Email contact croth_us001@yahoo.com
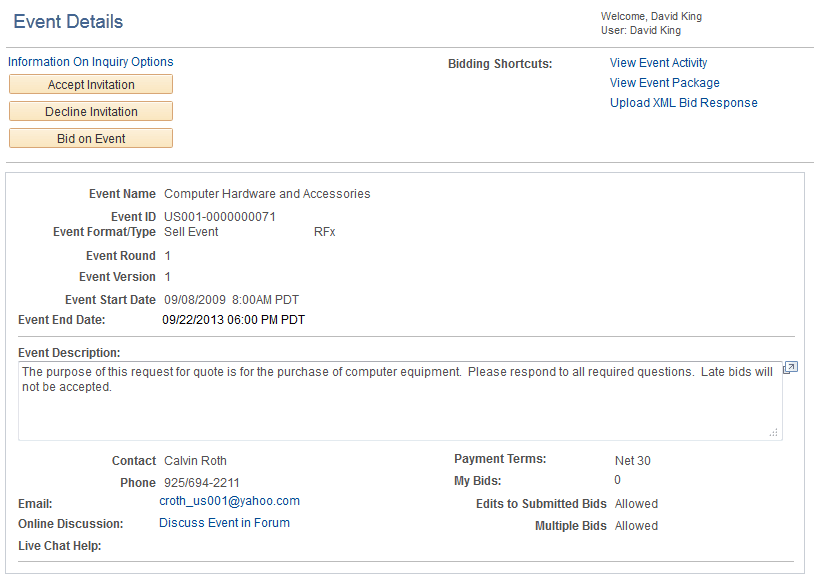 [x=229, y=501]
